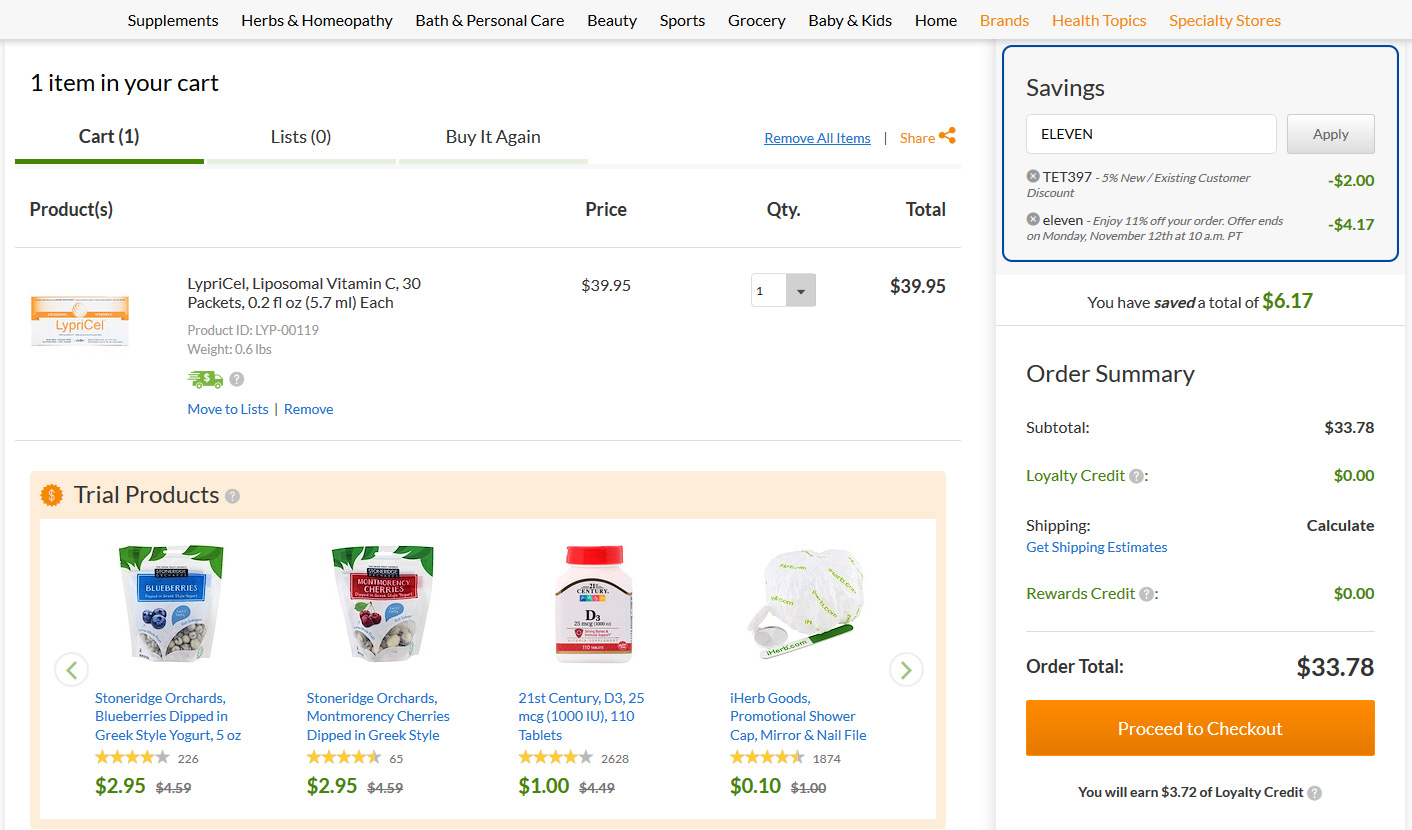Screen dimensions: 1412x830
Task: Click the Loyalty Credit help icon
Action: [1136, 476]
